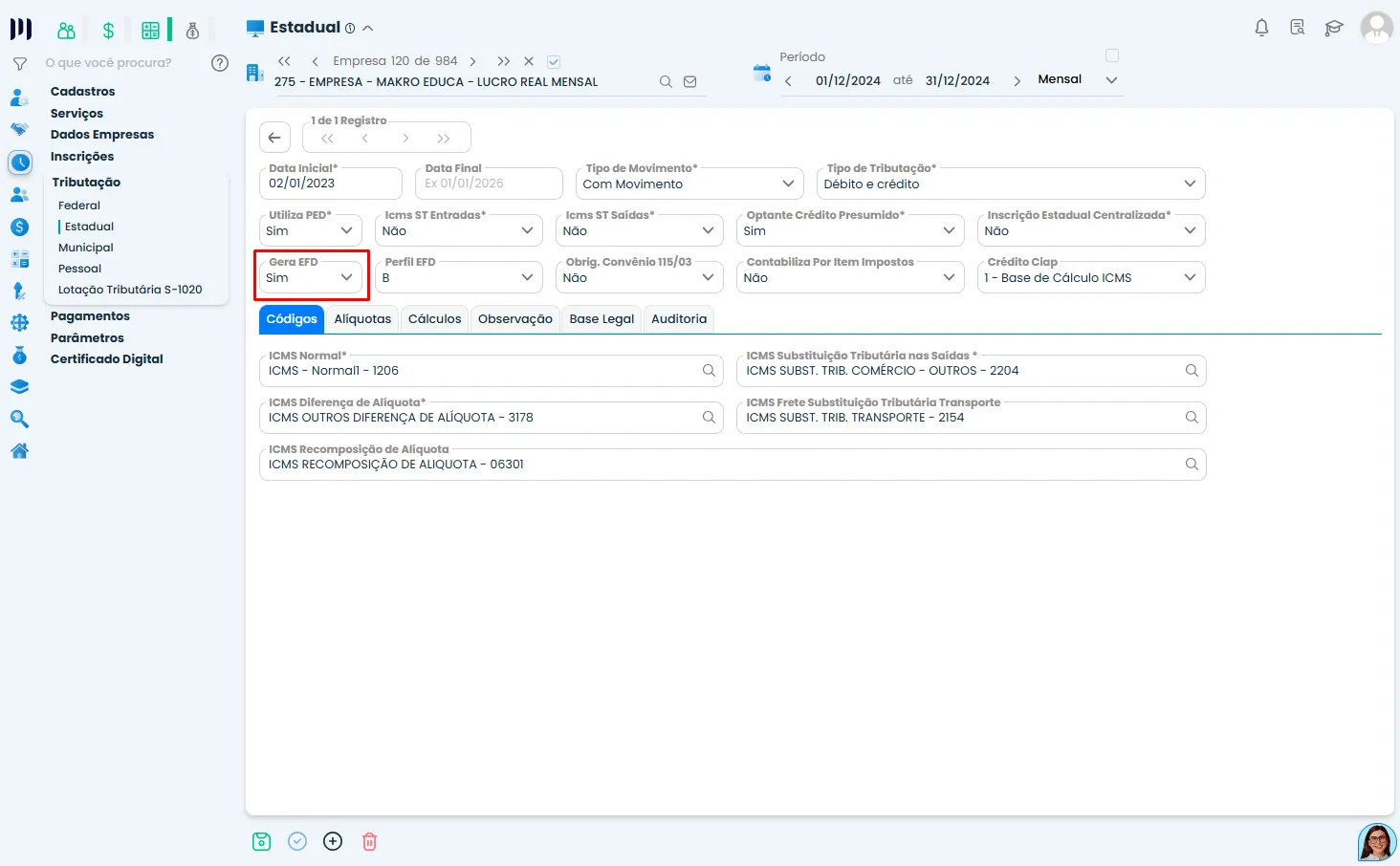This screenshot has height=866, width=1400.
Task: Jump to last company double arrow
Action: tap(504, 61)
